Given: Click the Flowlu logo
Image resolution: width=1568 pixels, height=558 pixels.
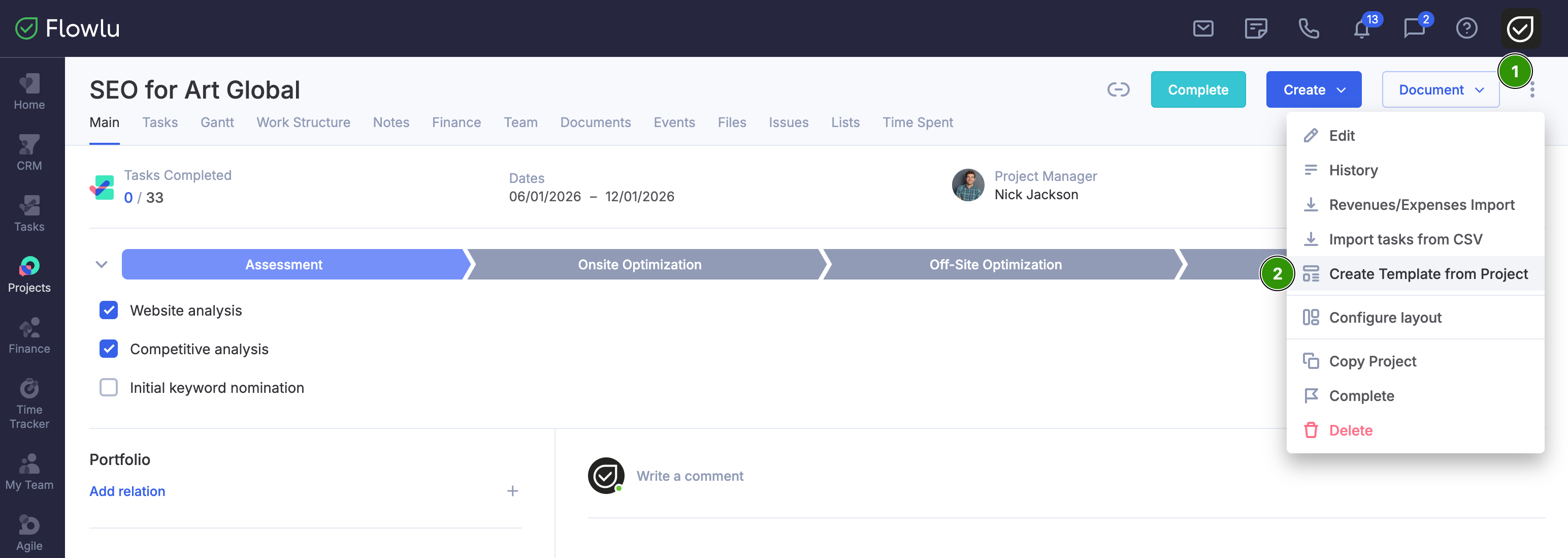Looking at the screenshot, I should [x=68, y=28].
